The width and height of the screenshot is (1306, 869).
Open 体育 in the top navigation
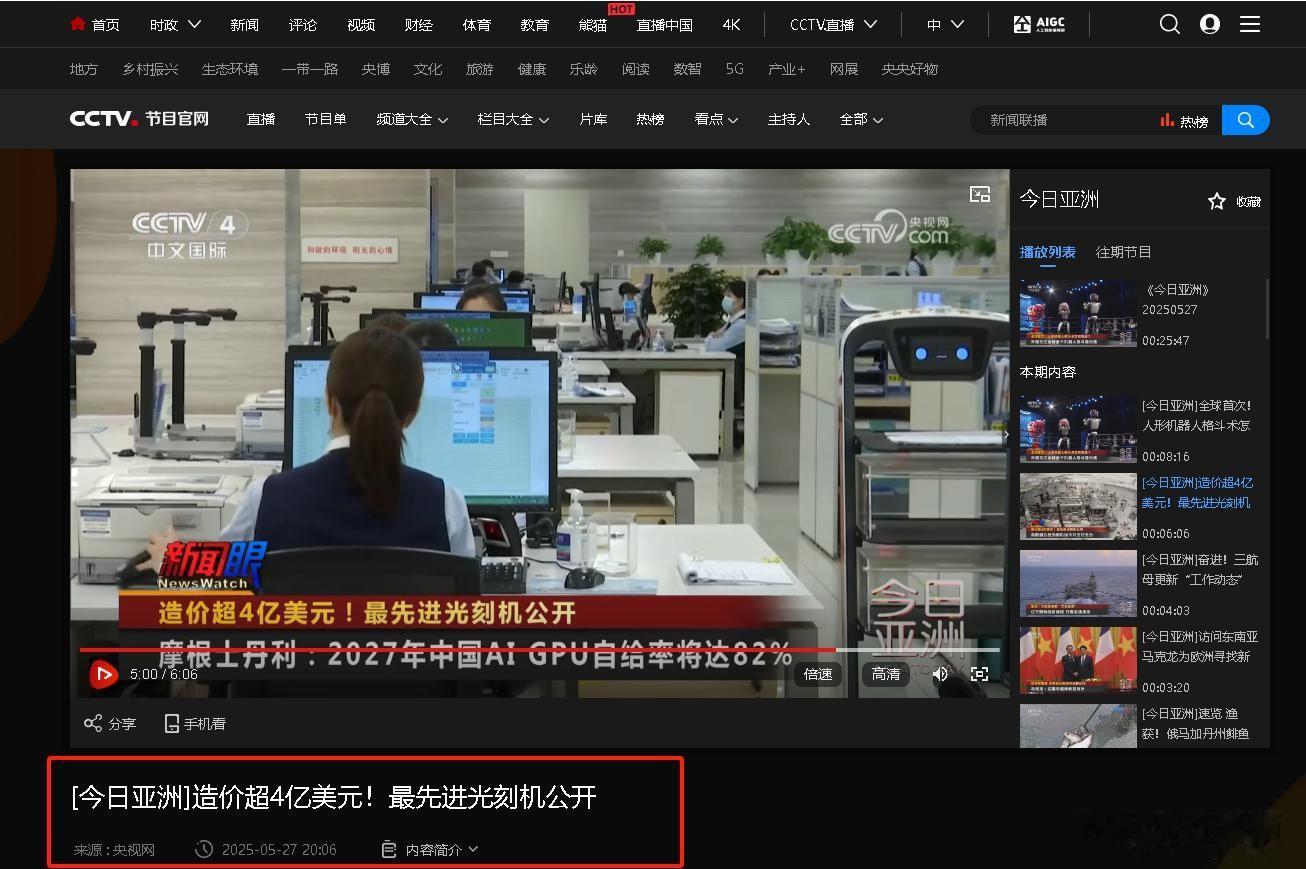coord(477,24)
